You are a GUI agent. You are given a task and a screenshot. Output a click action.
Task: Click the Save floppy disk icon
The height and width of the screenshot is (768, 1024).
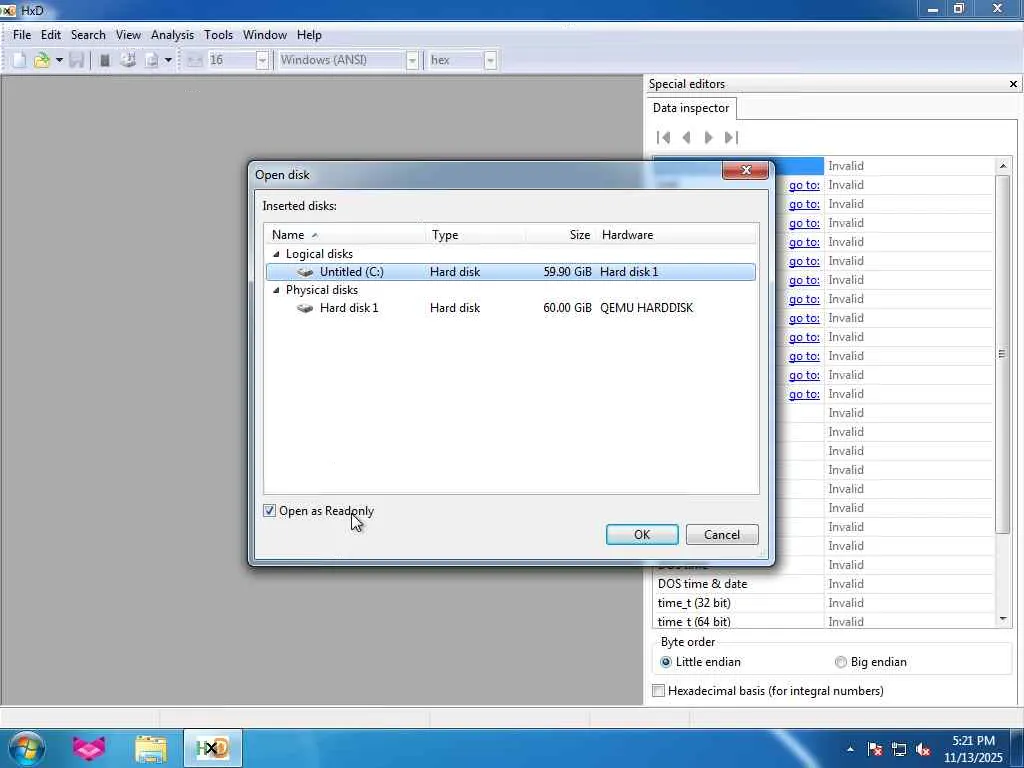76,60
